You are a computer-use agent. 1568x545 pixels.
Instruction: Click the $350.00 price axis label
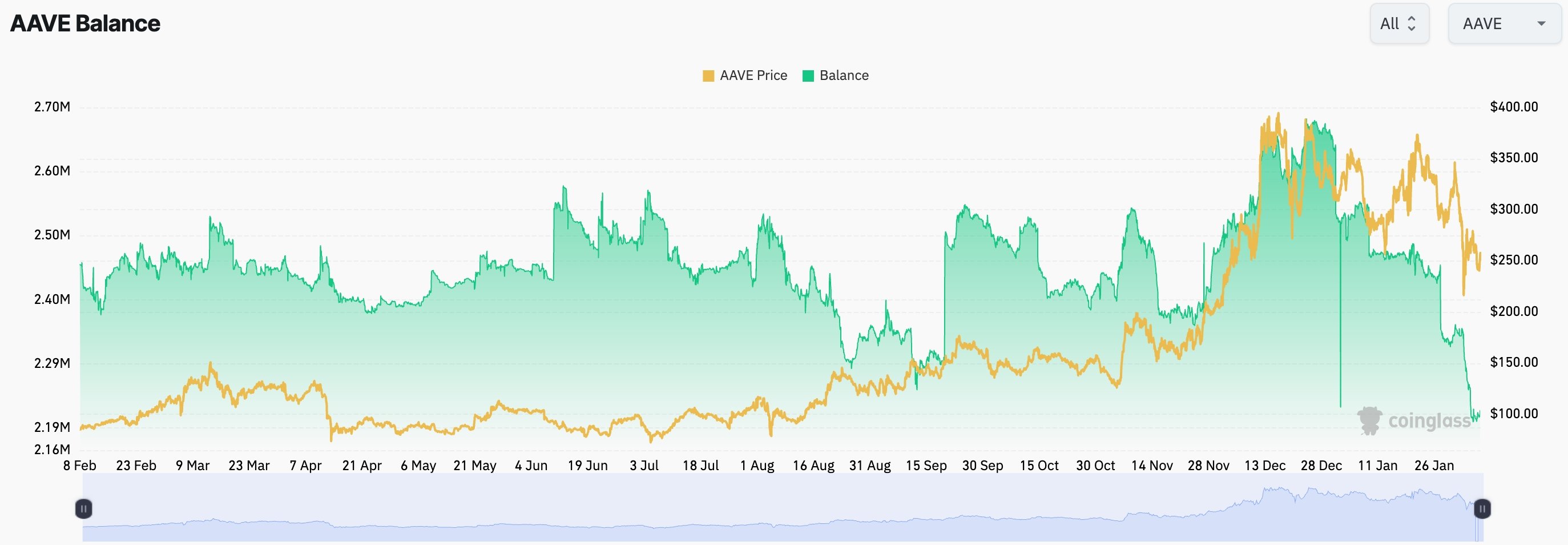click(1514, 157)
